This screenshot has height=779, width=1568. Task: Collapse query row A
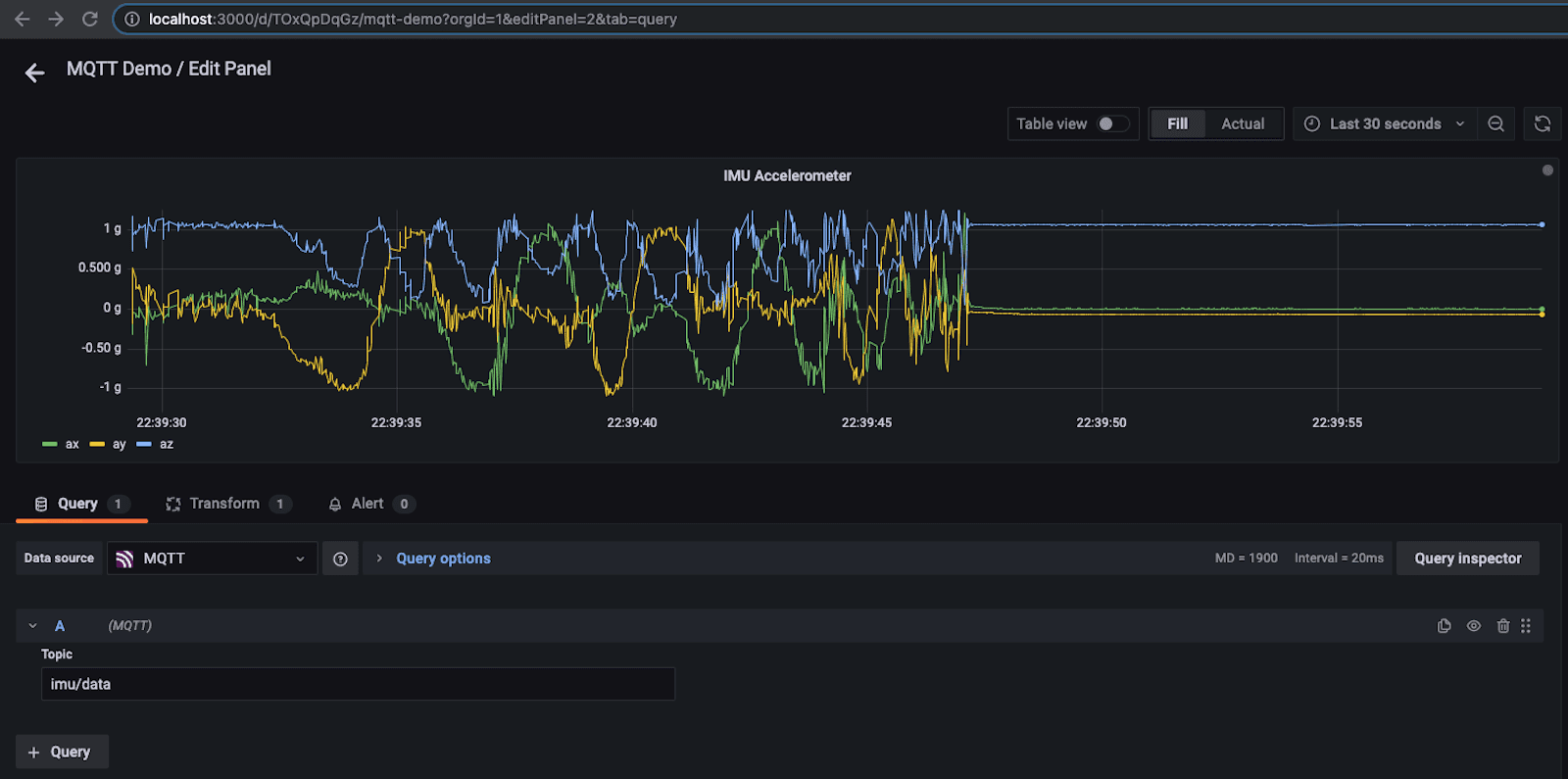(x=32, y=626)
